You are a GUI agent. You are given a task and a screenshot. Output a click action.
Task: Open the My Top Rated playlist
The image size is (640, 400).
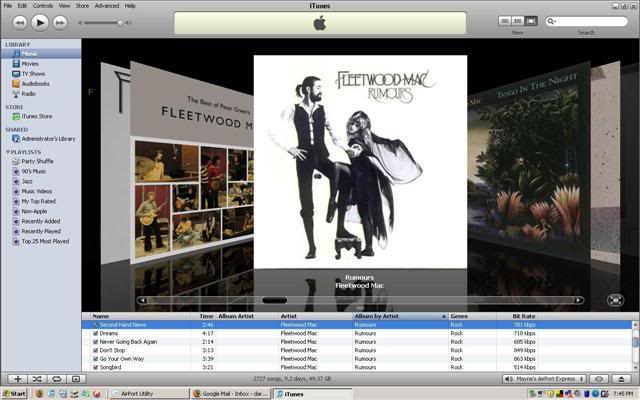[x=41, y=201]
